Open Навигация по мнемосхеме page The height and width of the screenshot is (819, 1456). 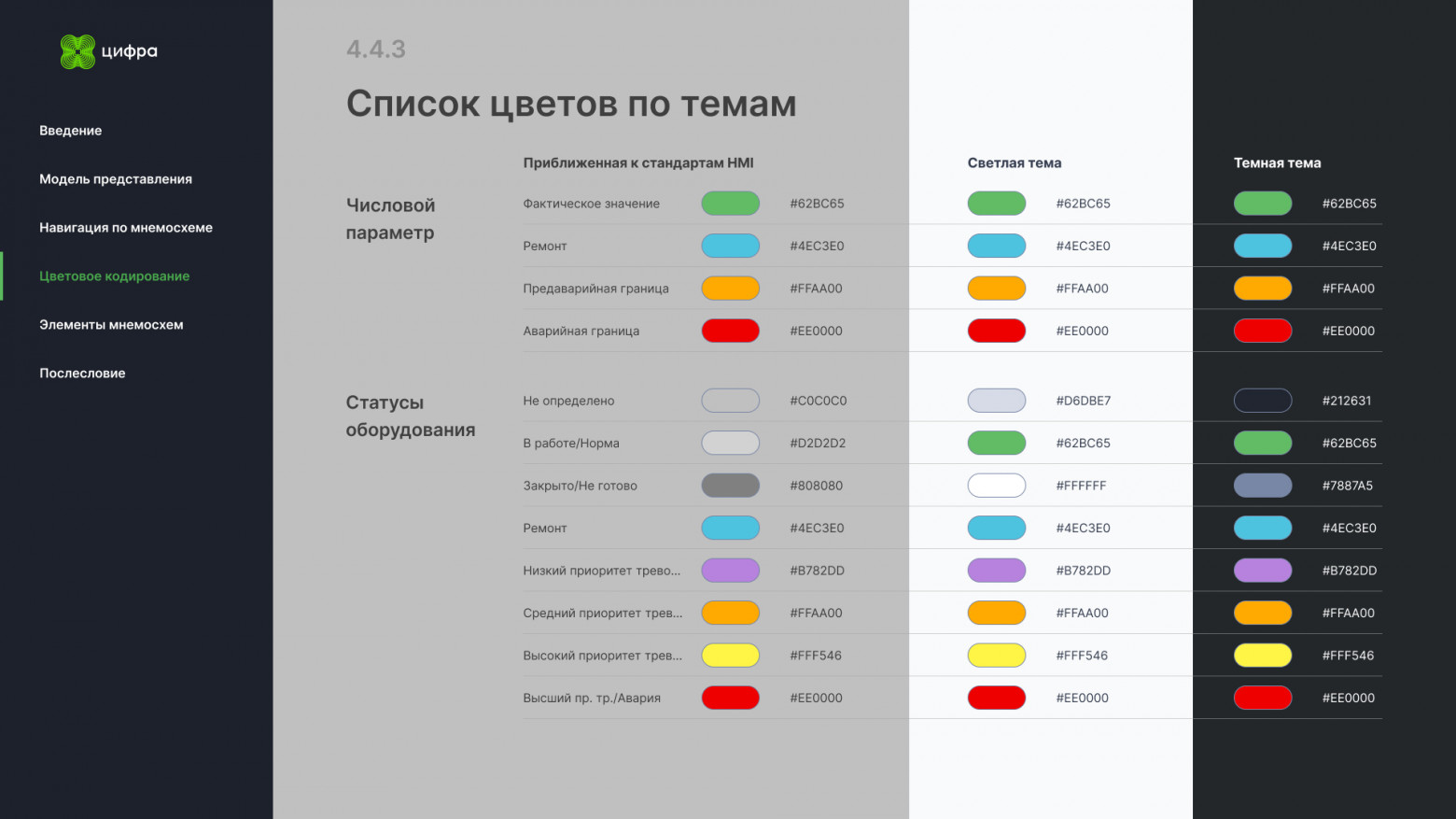pyautogui.click(x=126, y=227)
